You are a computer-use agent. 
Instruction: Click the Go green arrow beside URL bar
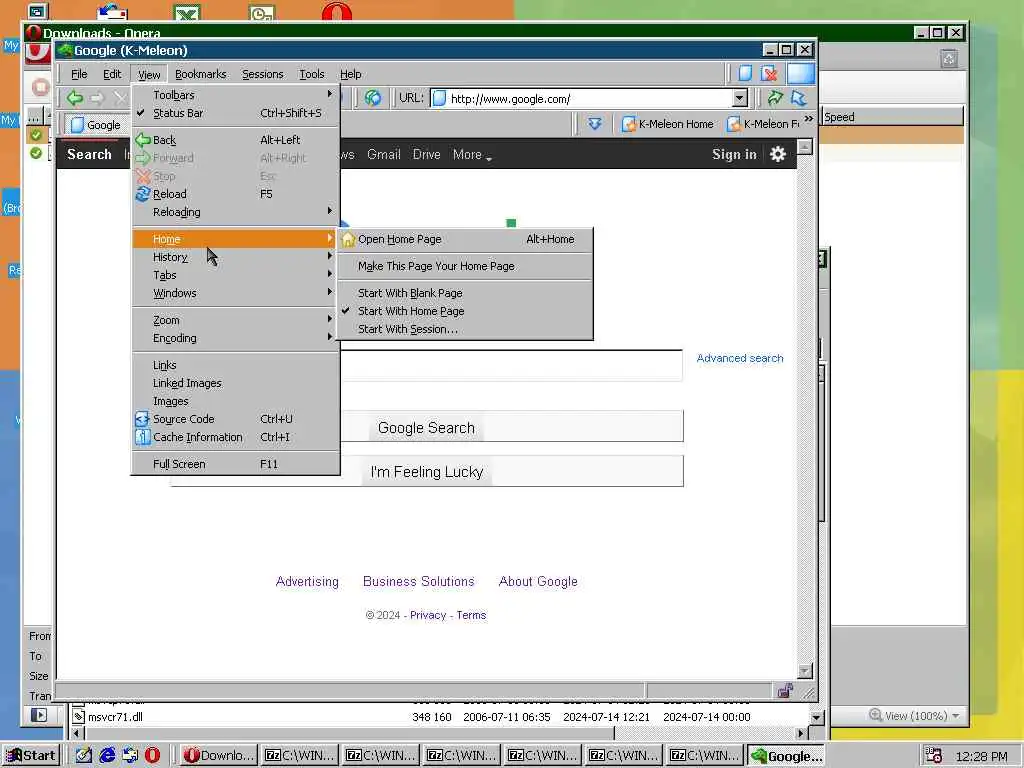(775, 98)
